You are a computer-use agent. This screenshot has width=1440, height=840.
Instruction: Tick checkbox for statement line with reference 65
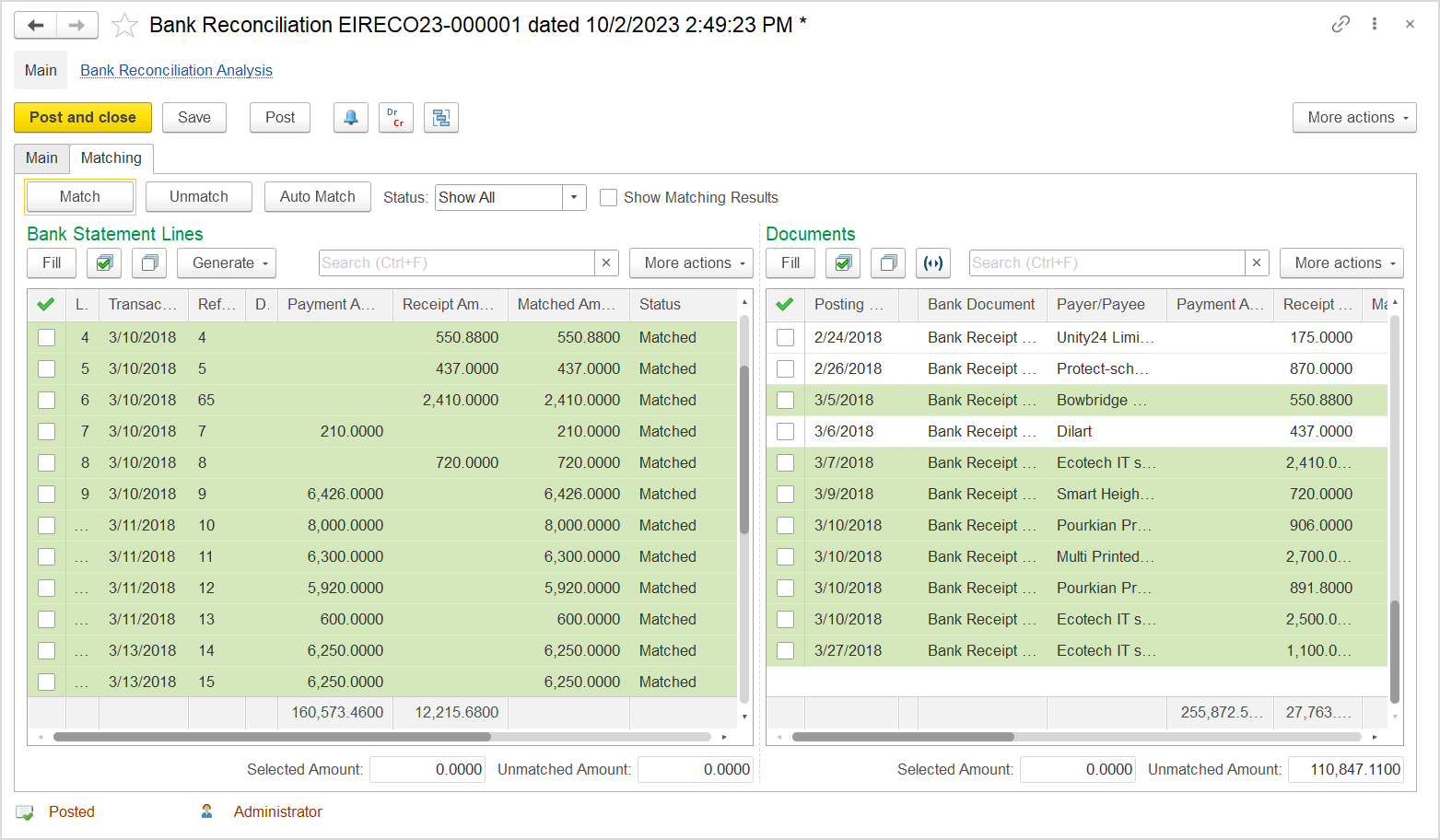[46, 400]
